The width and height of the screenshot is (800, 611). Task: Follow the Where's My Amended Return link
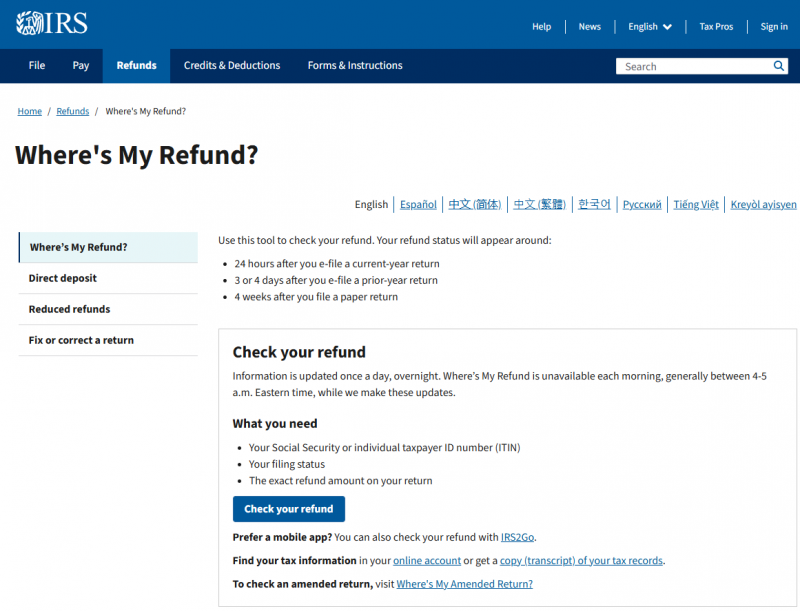(x=464, y=583)
